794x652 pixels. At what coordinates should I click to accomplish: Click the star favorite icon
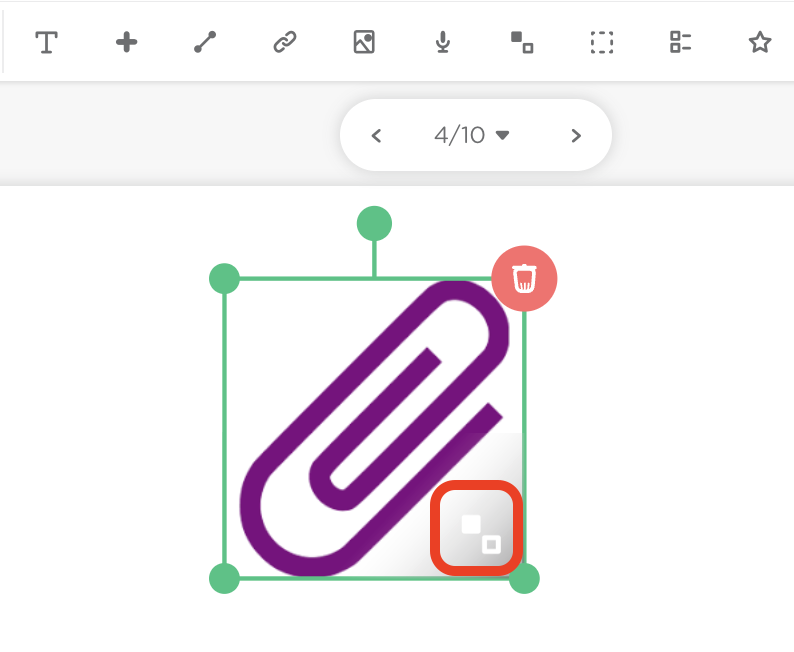point(760,42)
